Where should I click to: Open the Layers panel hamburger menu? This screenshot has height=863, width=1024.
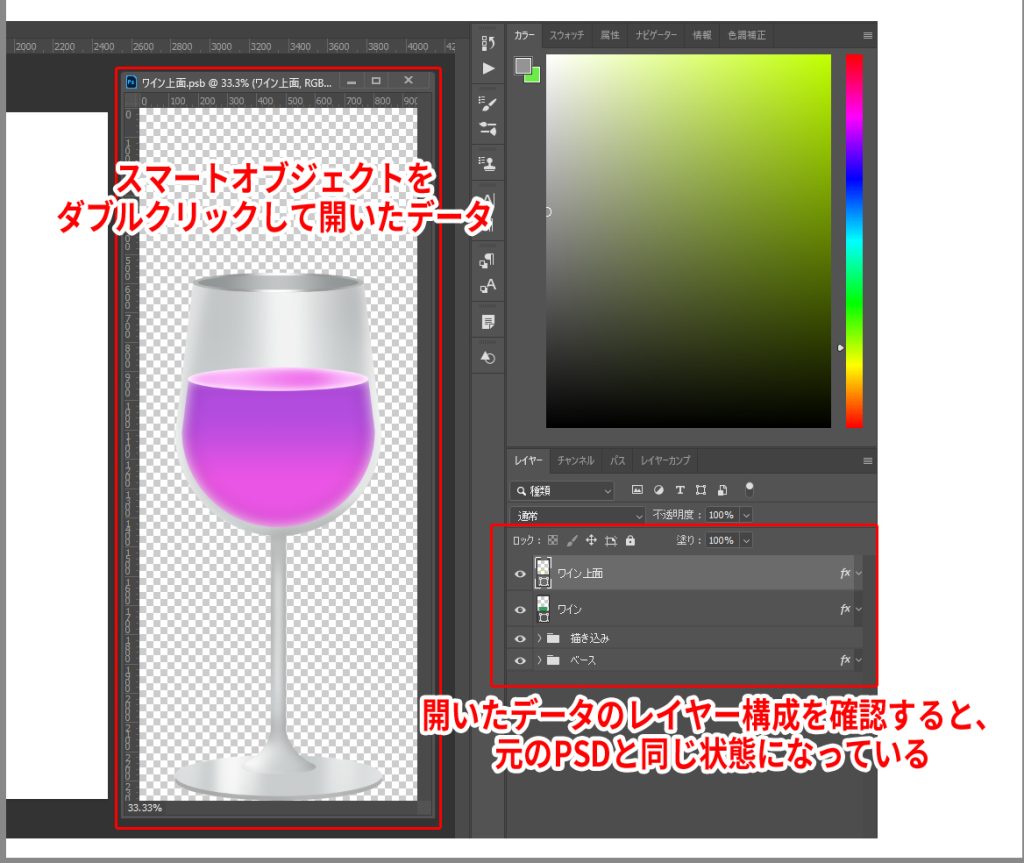pos(867,461)
